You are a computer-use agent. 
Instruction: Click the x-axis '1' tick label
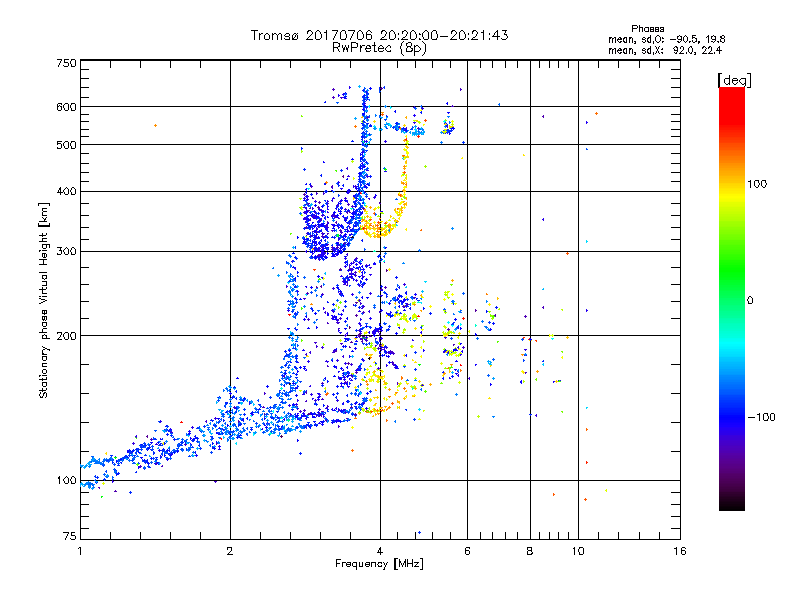pyautogui.click(x=80, y=551)
